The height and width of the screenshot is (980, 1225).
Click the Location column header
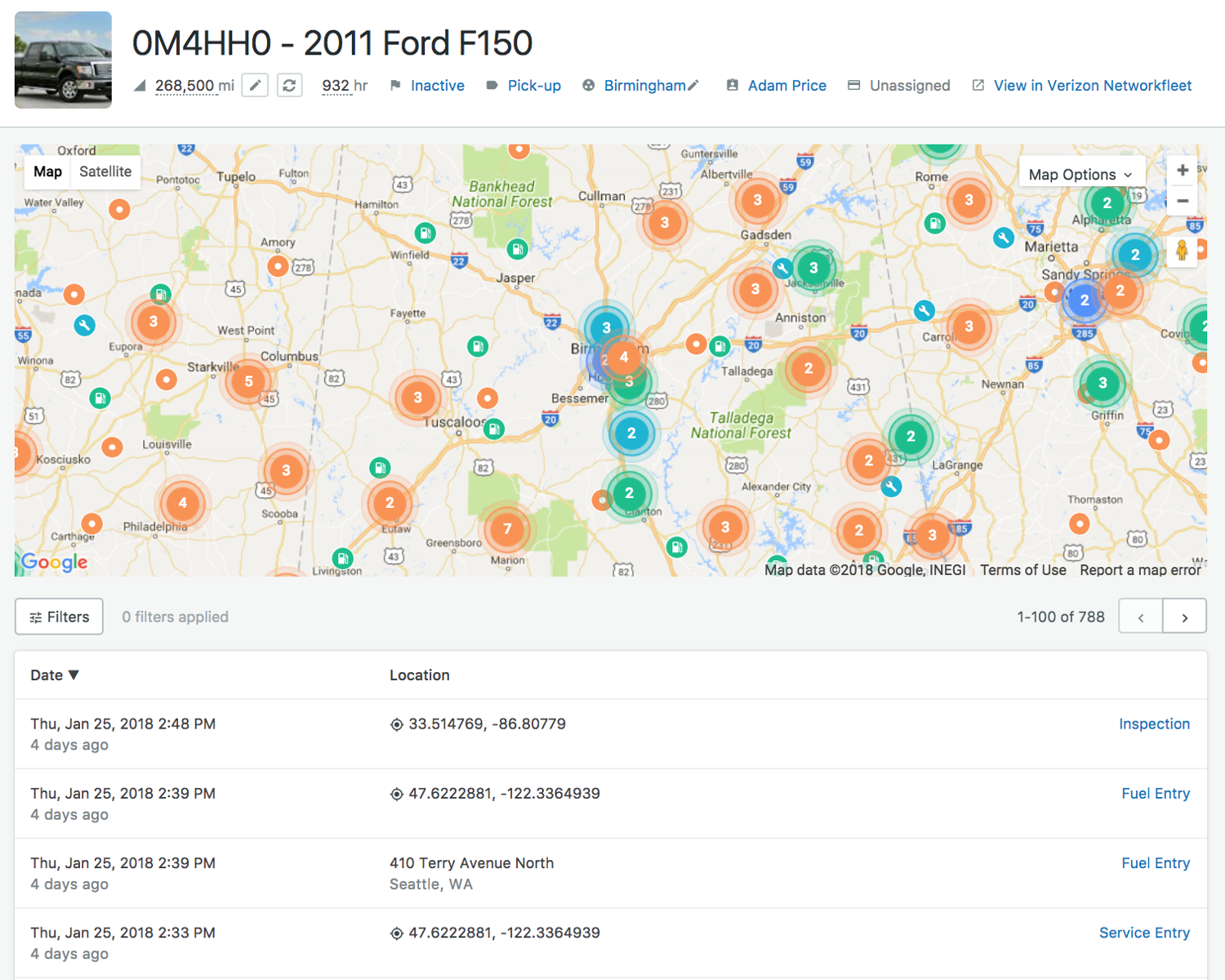[x=420, y=675]
